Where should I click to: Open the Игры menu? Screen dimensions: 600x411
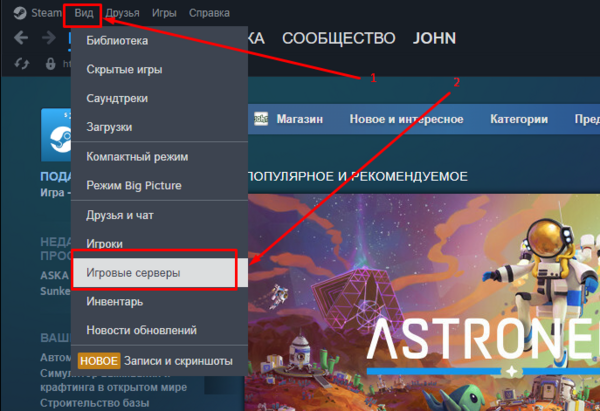click(165, 13)
